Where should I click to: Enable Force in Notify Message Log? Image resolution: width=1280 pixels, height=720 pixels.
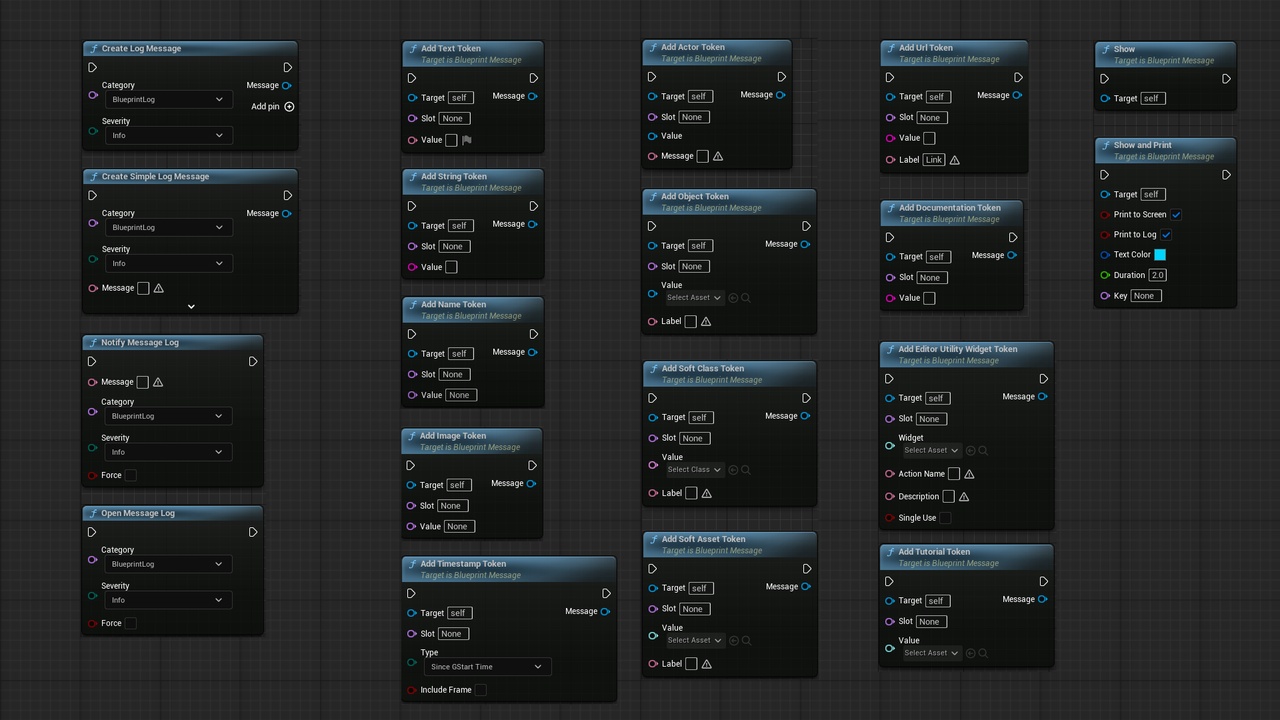(x=130, y=476)
